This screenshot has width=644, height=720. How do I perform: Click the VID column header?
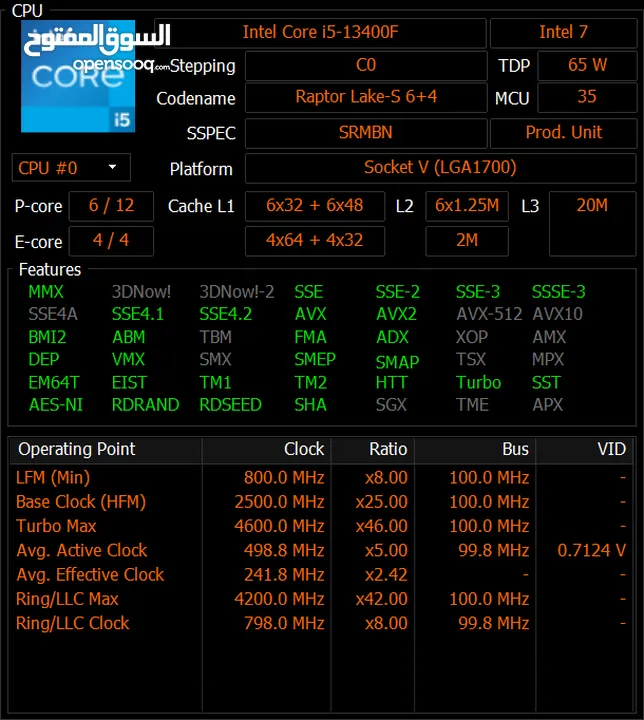pos(585,450)
